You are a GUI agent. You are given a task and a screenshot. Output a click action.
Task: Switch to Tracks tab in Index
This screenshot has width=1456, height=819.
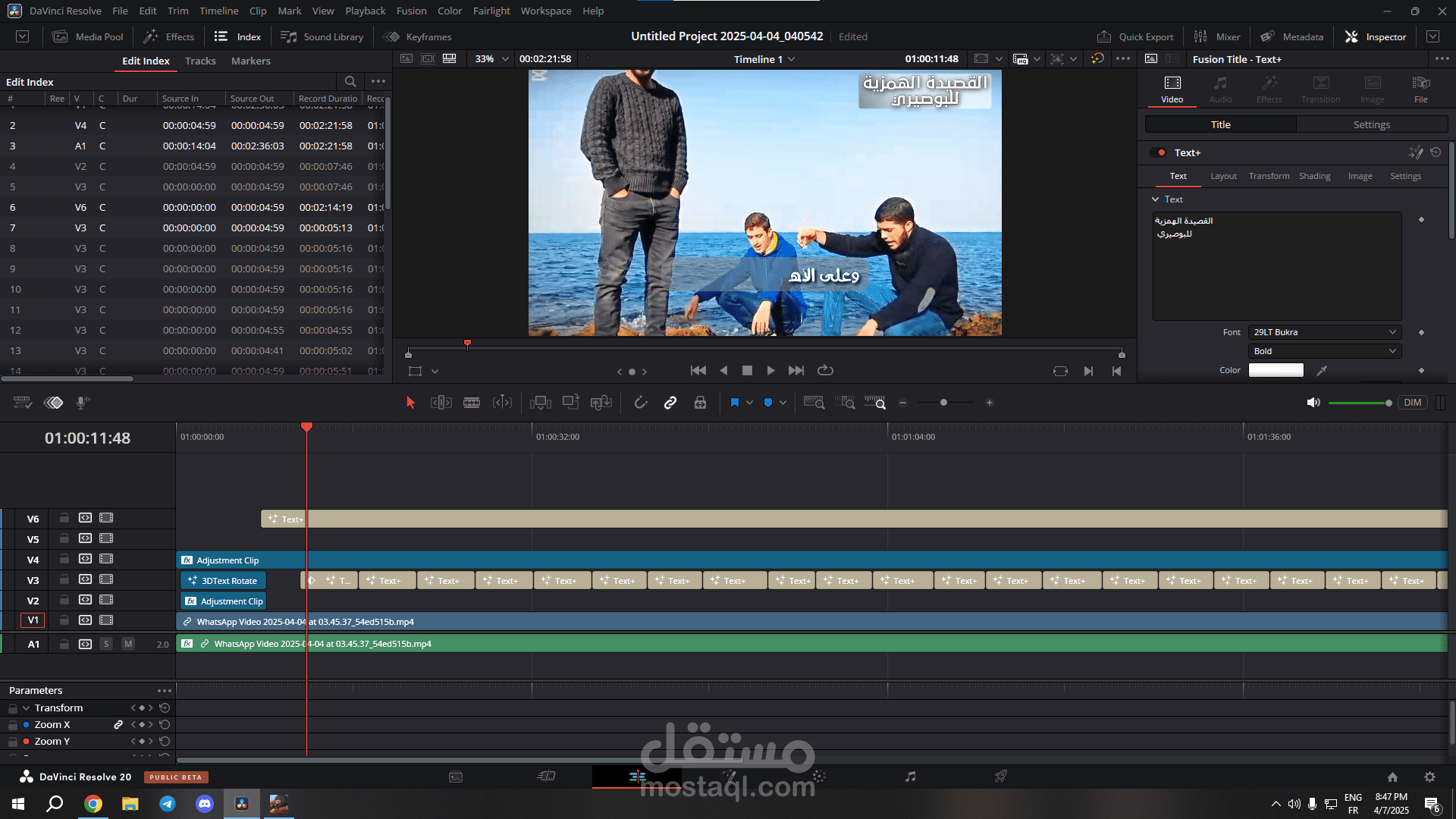click(200, 61)
